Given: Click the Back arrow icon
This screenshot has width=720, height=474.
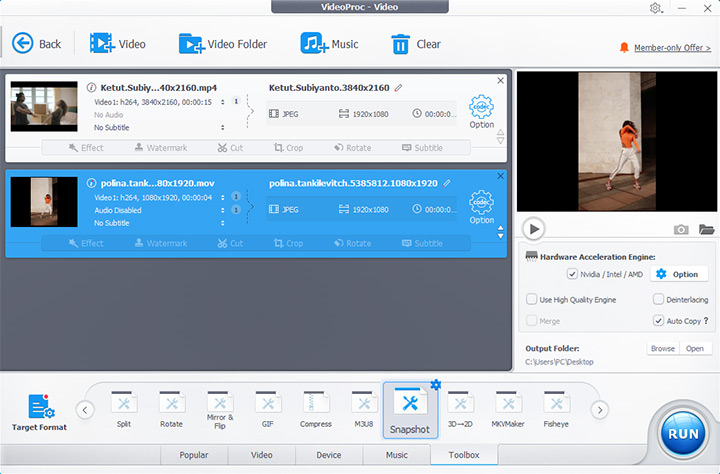Looking at the screenshot, I should tap(22, 43).
